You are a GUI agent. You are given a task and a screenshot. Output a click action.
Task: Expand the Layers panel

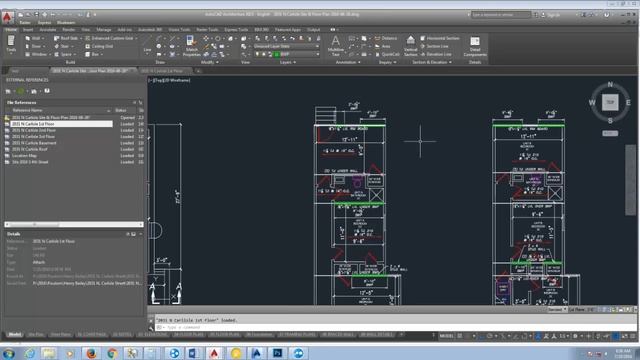pos(288,62)
